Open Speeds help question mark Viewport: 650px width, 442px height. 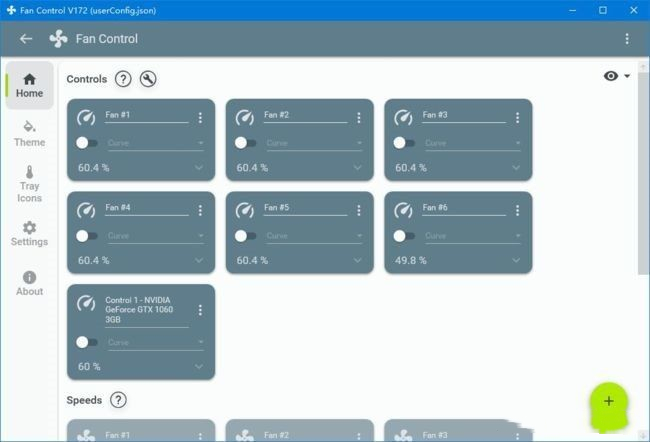pyautogui.click(x=118, y=400)
